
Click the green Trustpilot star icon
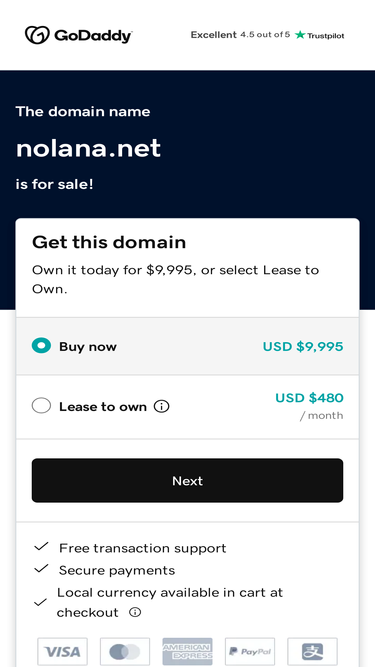[300, 35]
